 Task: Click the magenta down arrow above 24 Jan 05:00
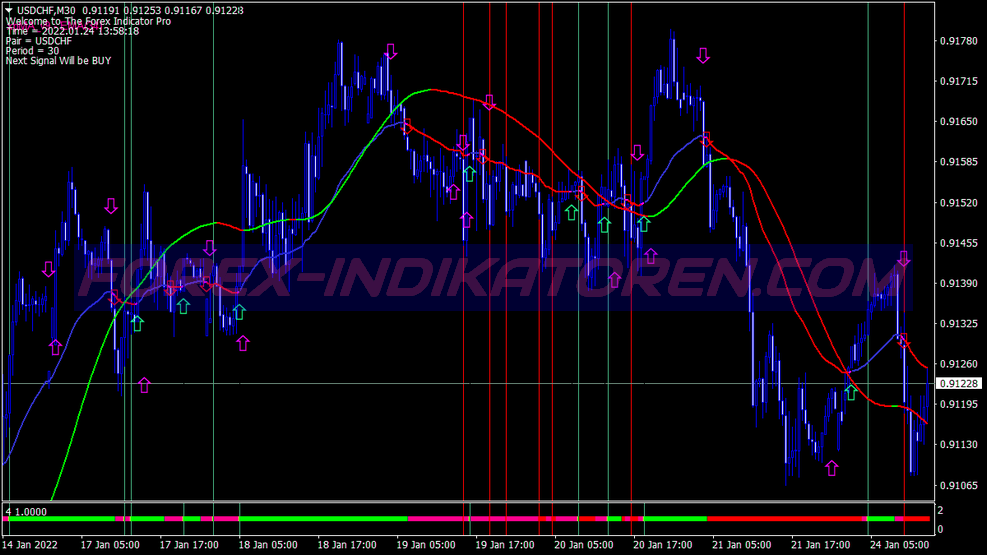[904, 258]
